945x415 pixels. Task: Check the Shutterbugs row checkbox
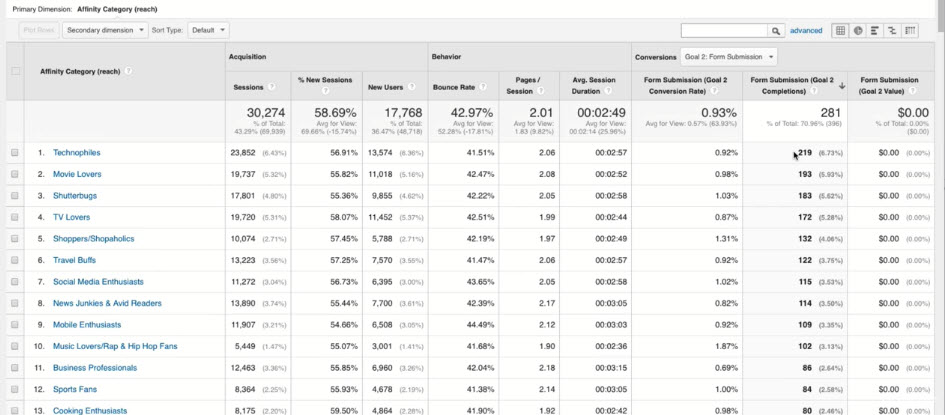15,196
